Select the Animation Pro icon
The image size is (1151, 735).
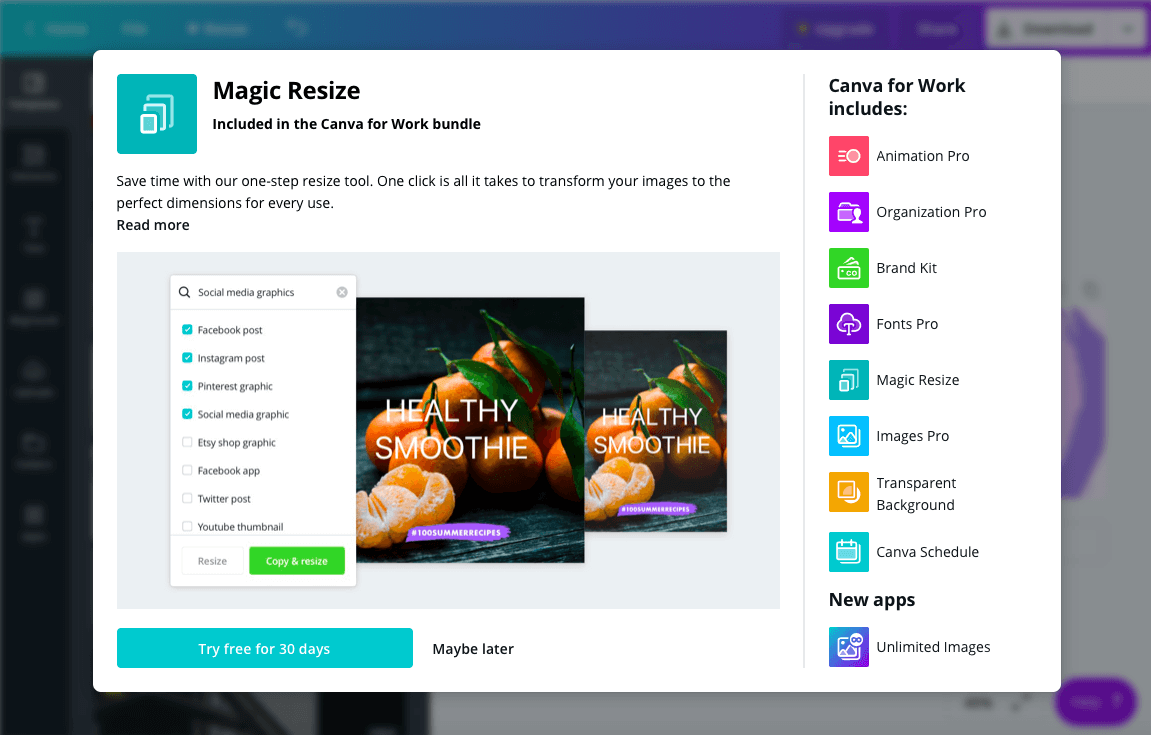[x=849, y=156]
